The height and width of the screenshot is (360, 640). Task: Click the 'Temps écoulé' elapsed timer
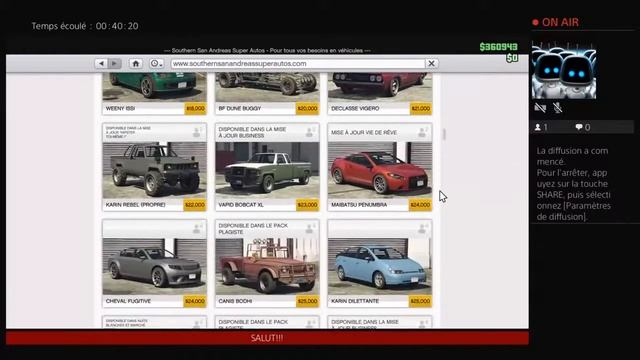click(x=85, y=26)
